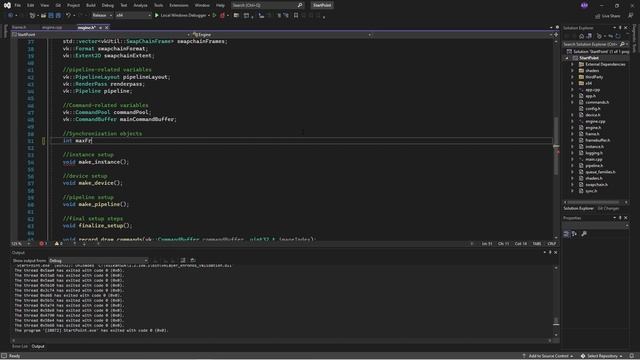Click the Open File folder toolbar icon
This screenshot has width=640, height=360.
point(43,16)
